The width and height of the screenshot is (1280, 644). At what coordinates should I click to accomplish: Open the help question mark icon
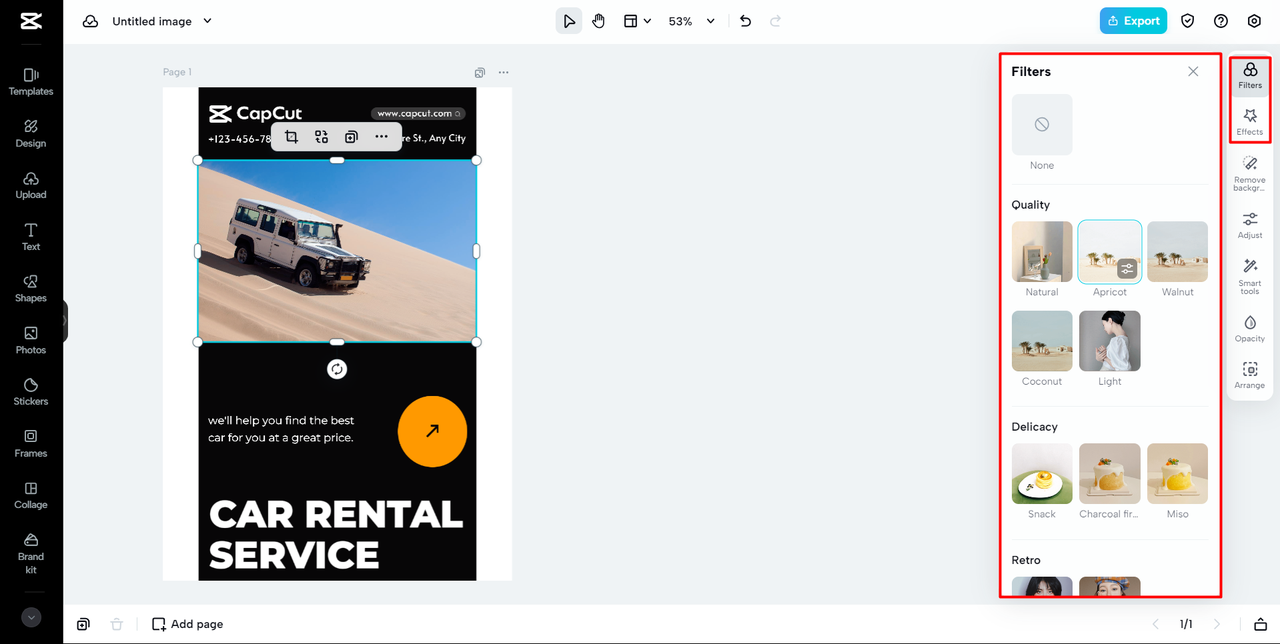[x=1221, y=21]
